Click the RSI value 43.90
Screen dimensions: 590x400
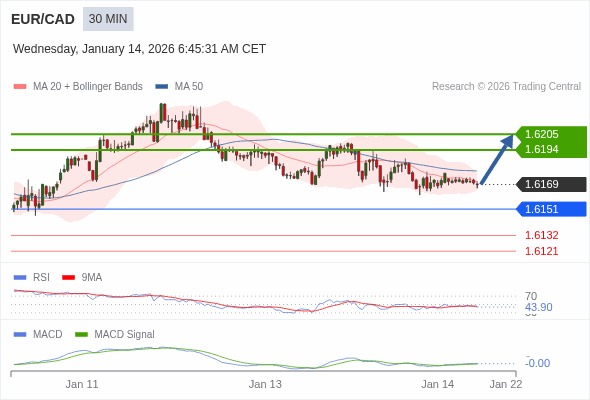(x=538, y=307)
